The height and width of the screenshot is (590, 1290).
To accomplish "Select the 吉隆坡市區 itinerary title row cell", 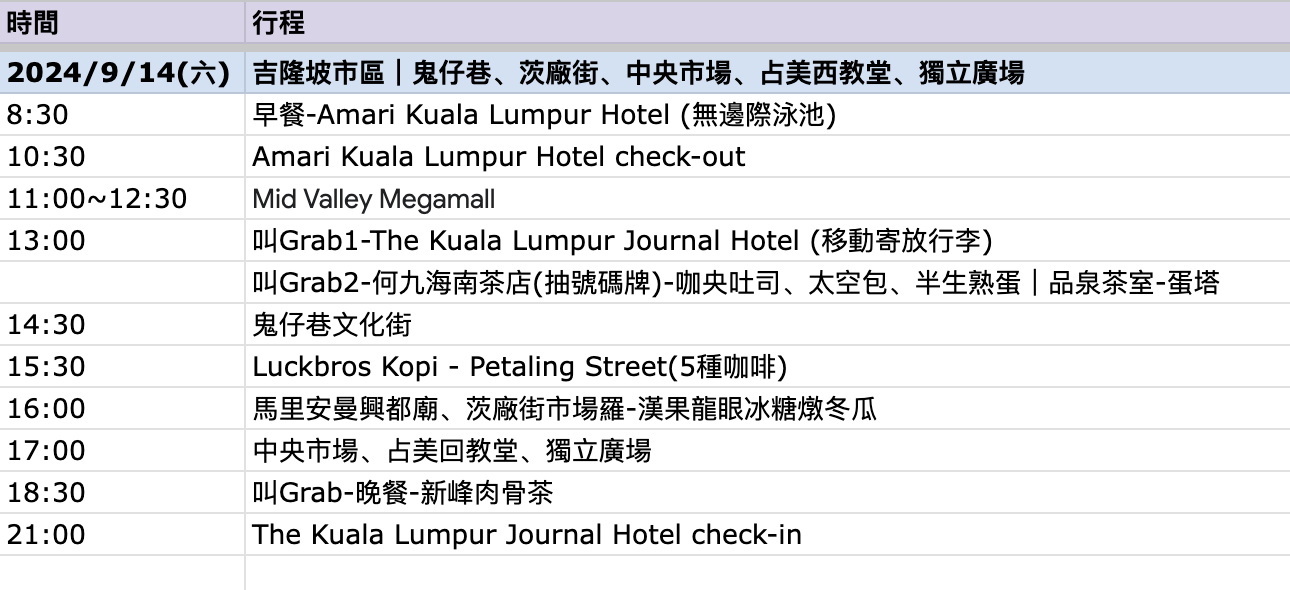I will click(767, 73).
